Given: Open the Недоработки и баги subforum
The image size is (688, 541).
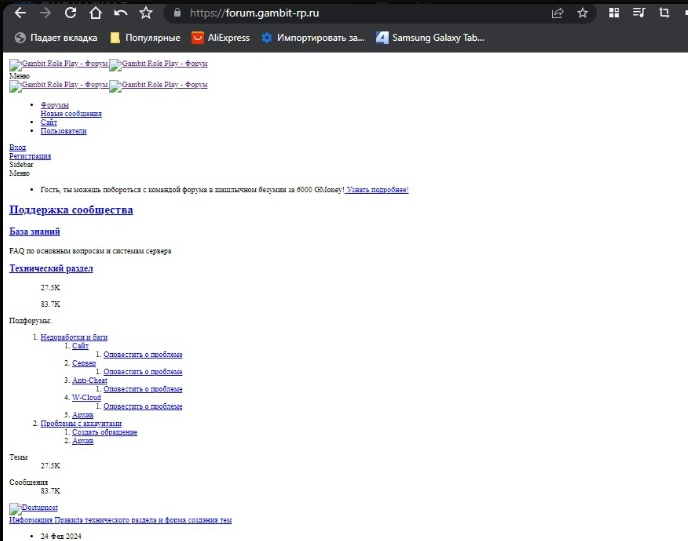Looking at the screenshot, I should pos(73,338).
